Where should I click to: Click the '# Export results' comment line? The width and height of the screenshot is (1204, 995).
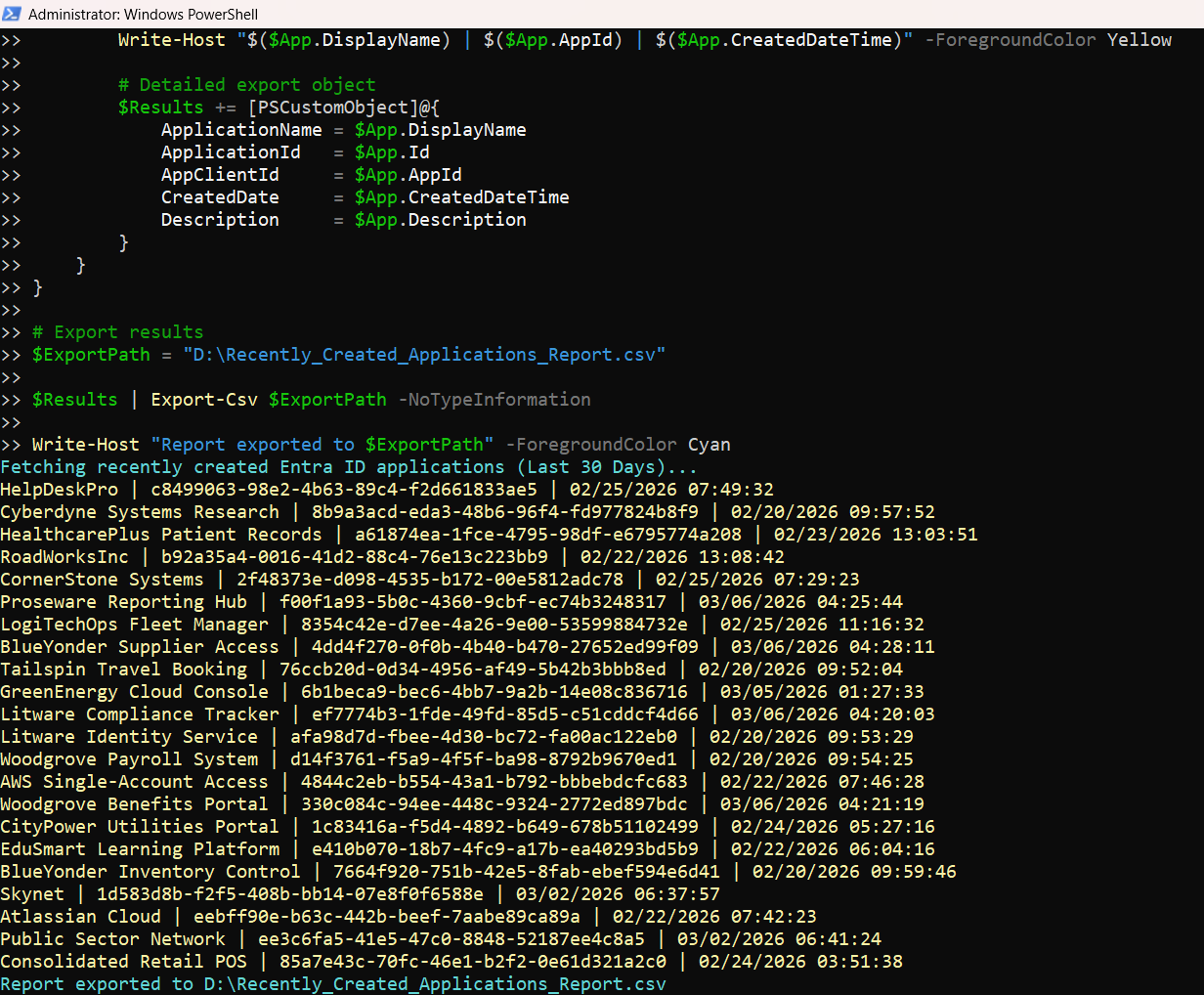click(117, 332)
